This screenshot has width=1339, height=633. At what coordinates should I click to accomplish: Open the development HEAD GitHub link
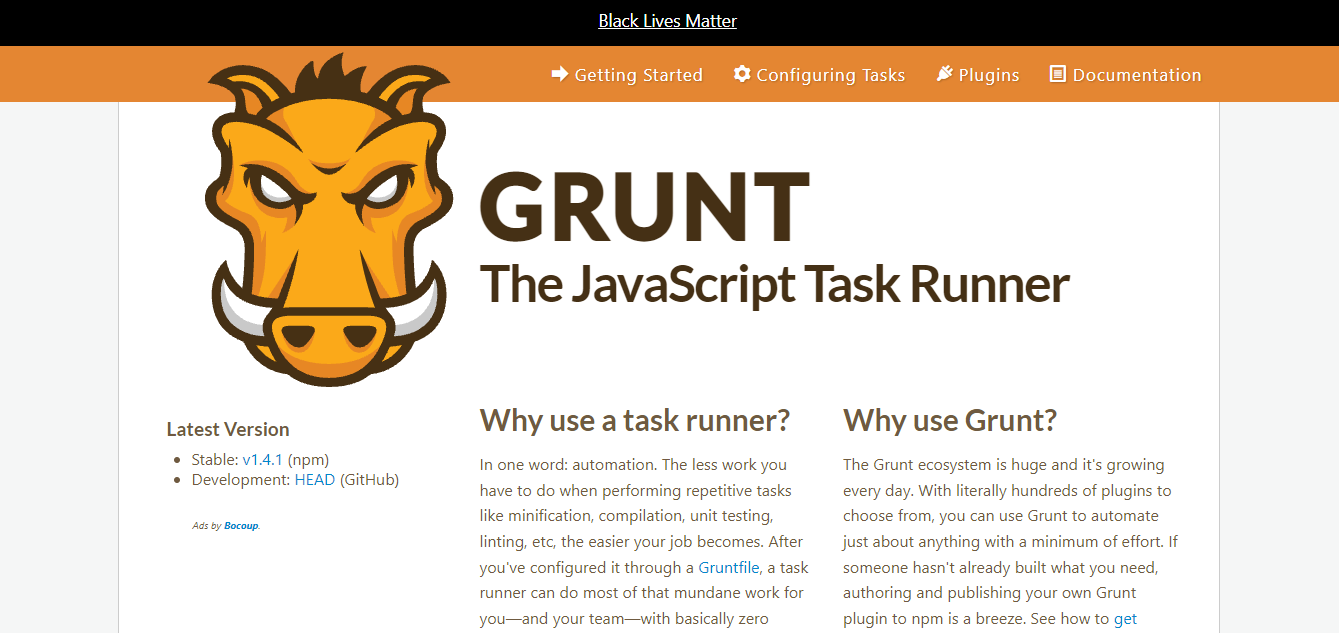click(x=315, y=480)
